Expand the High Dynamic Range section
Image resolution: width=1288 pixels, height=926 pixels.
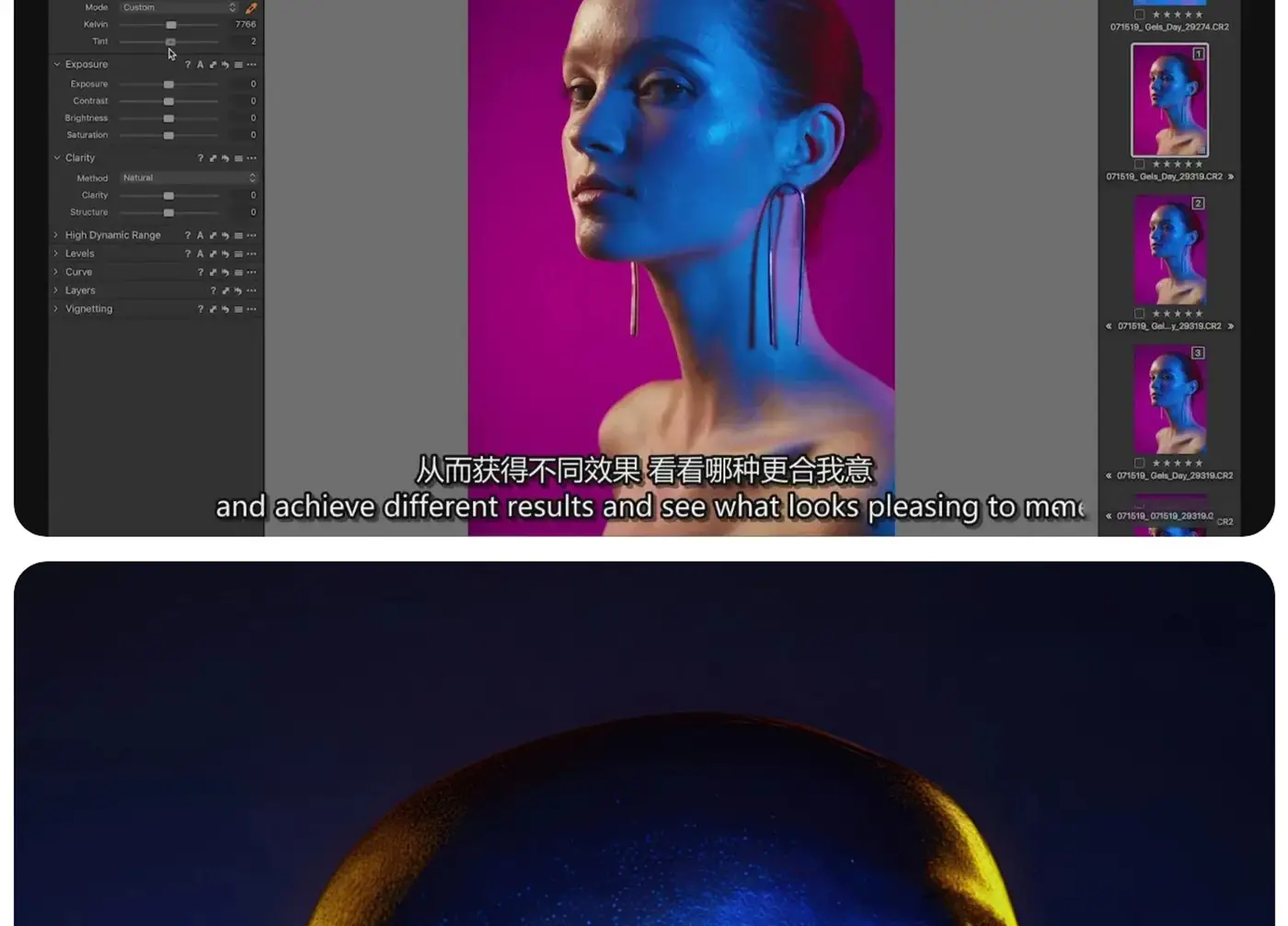[56, 235]
